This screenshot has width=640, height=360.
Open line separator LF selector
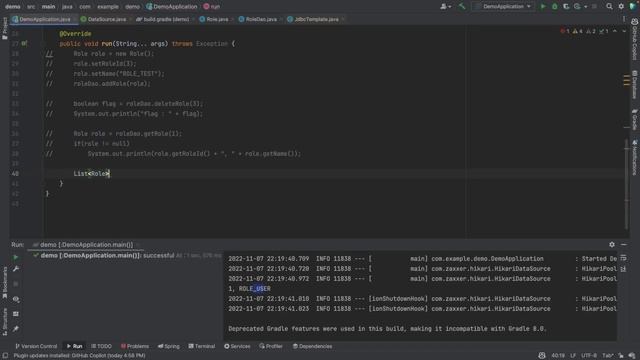pos(573,356)
